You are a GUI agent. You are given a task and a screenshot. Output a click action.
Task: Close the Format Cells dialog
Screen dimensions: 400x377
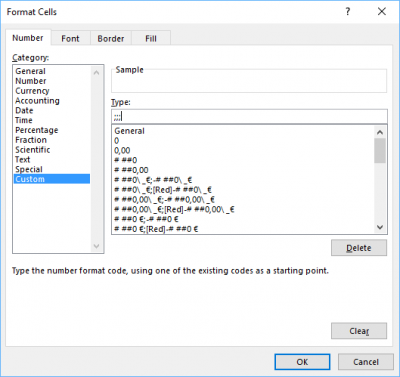click(382, 12)
